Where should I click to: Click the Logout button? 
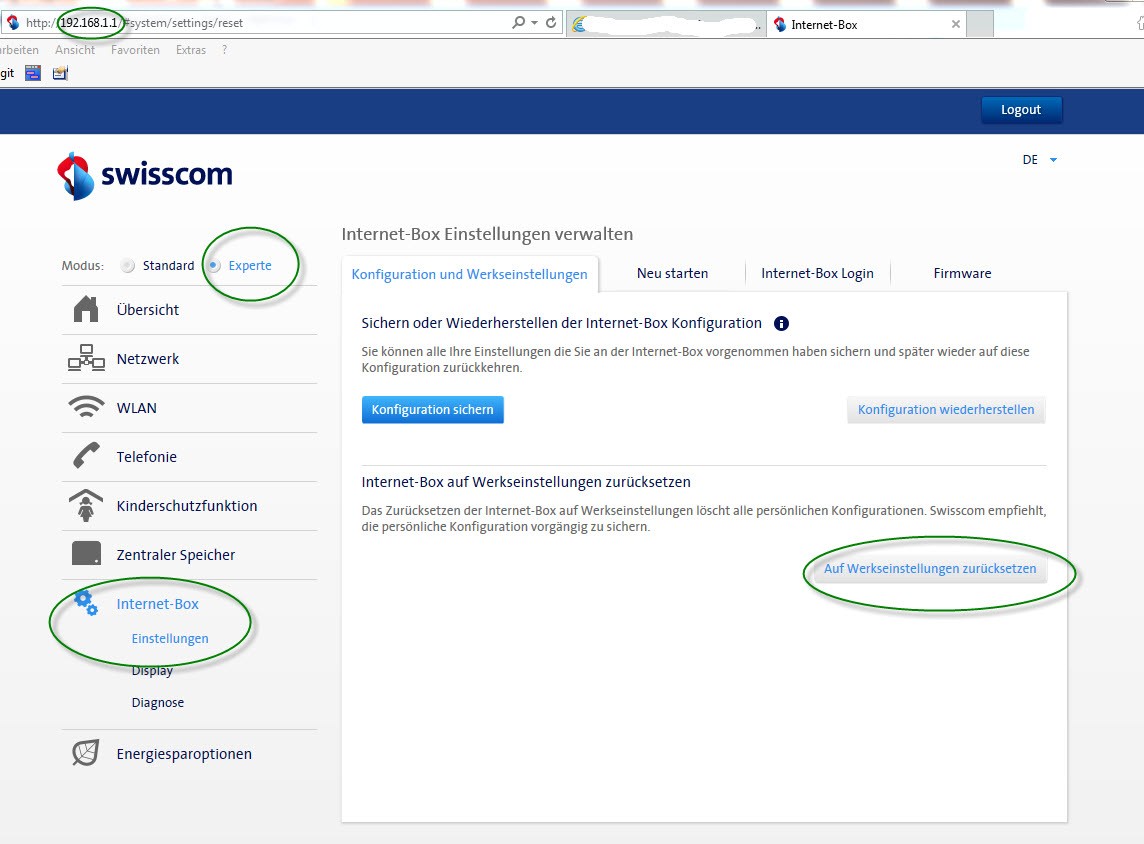click(x=1021, y=110)
